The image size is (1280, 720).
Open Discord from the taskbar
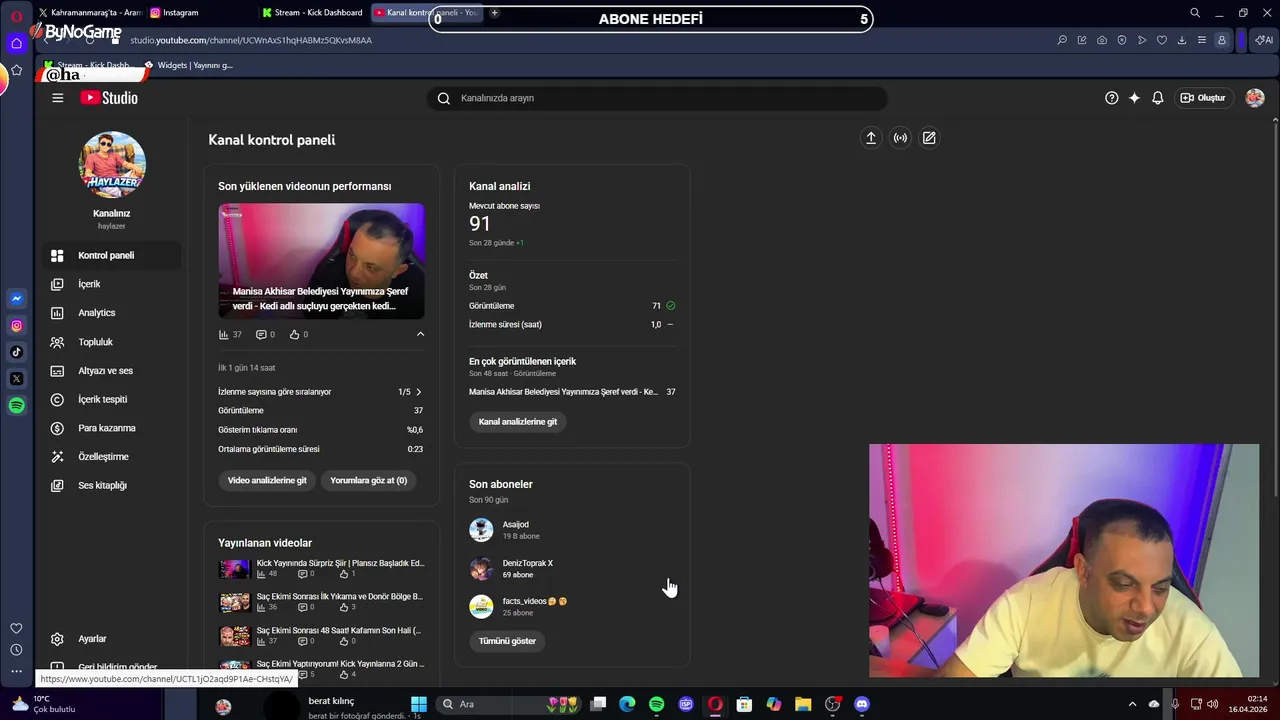pyautogui.click(x=862, y=704)
